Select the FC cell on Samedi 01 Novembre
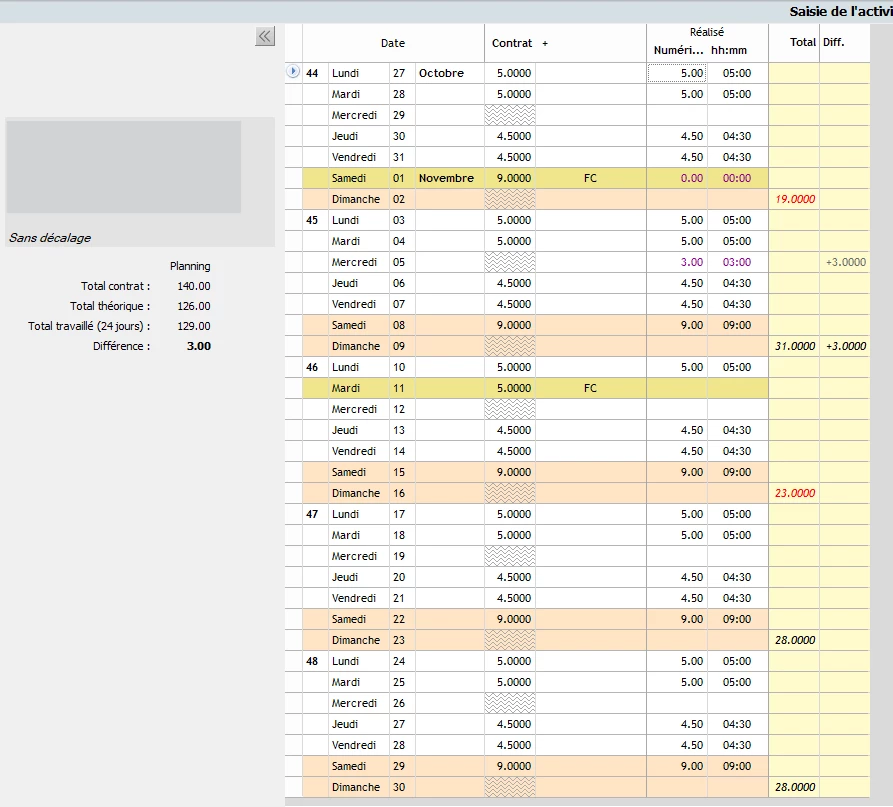The height and width of the screenshot is (807, 893). [591, 178]
